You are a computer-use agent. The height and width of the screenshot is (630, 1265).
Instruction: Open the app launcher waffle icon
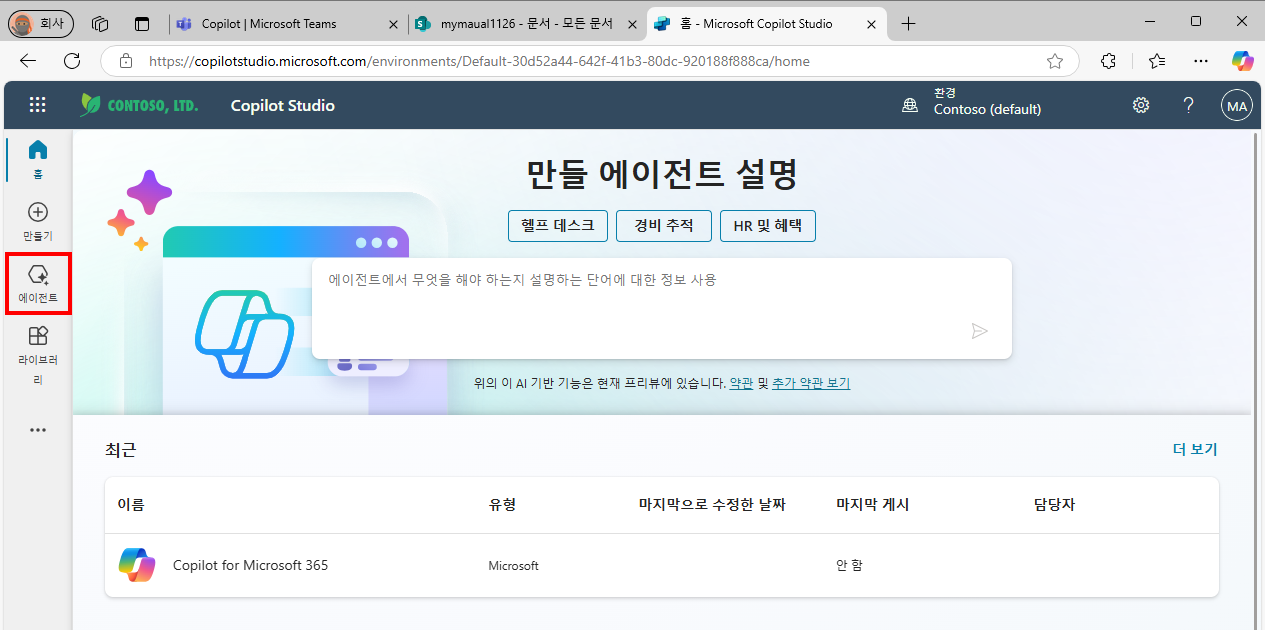[x=37, y=105]
